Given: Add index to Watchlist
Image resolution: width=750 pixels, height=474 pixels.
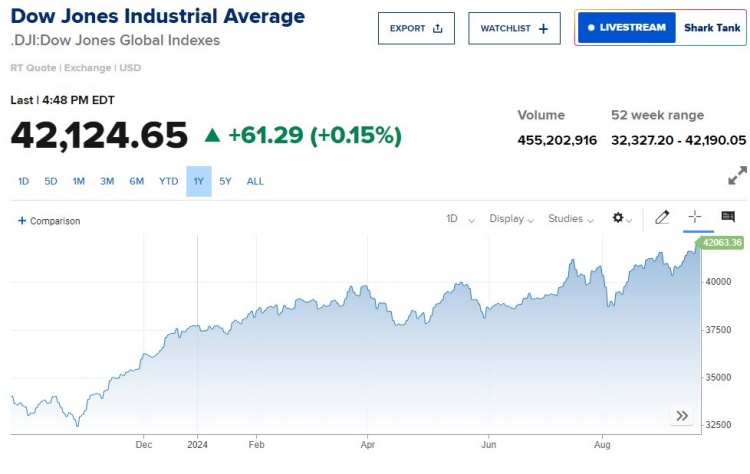Looking at the screenshot, I should pyautogui.click(x=514, y=28).
